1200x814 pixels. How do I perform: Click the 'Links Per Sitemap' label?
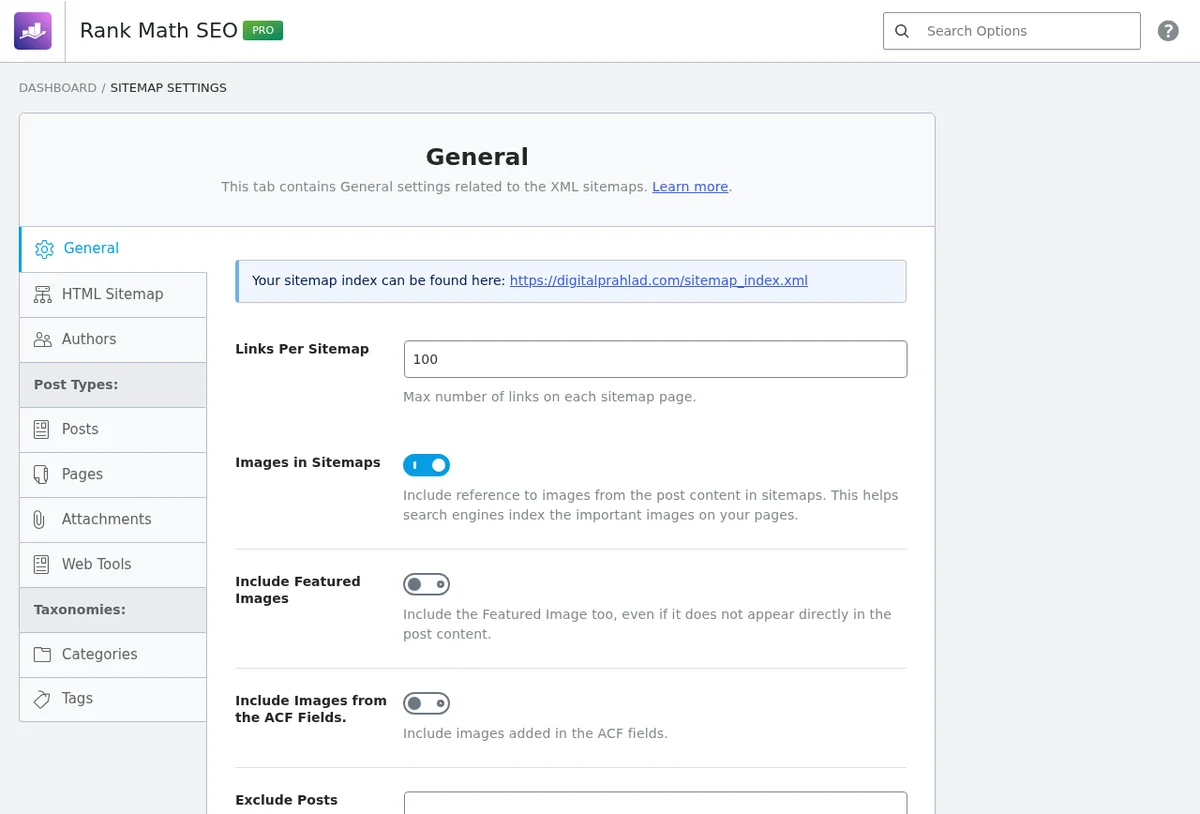(302, 349)
